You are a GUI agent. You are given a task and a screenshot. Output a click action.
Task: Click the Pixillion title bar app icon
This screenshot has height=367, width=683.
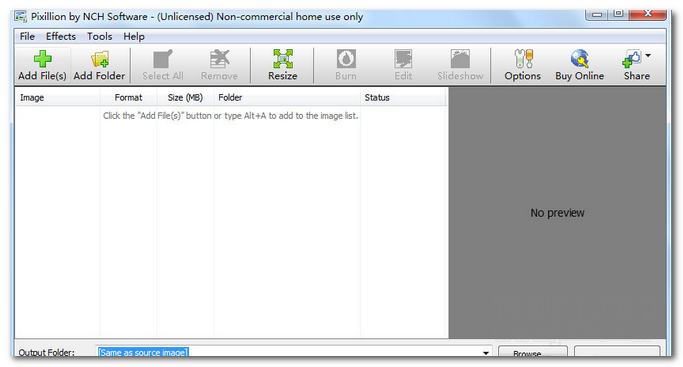pyautogui.click(x=20, y=17)
